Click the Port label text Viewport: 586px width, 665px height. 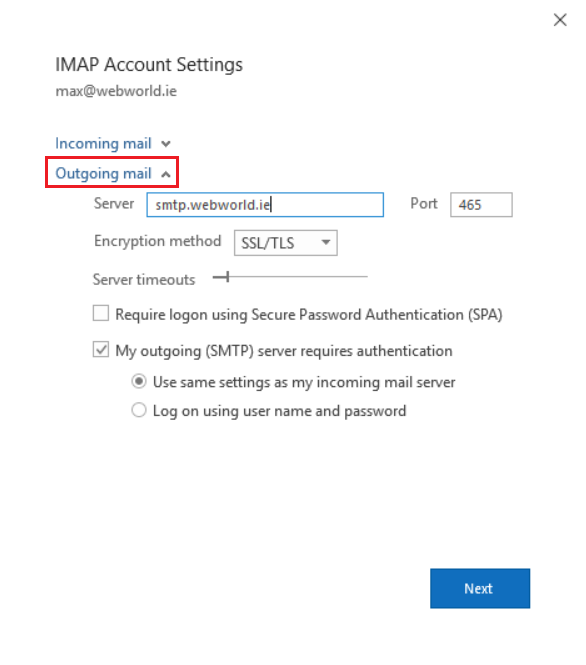[x=423, y=204]
